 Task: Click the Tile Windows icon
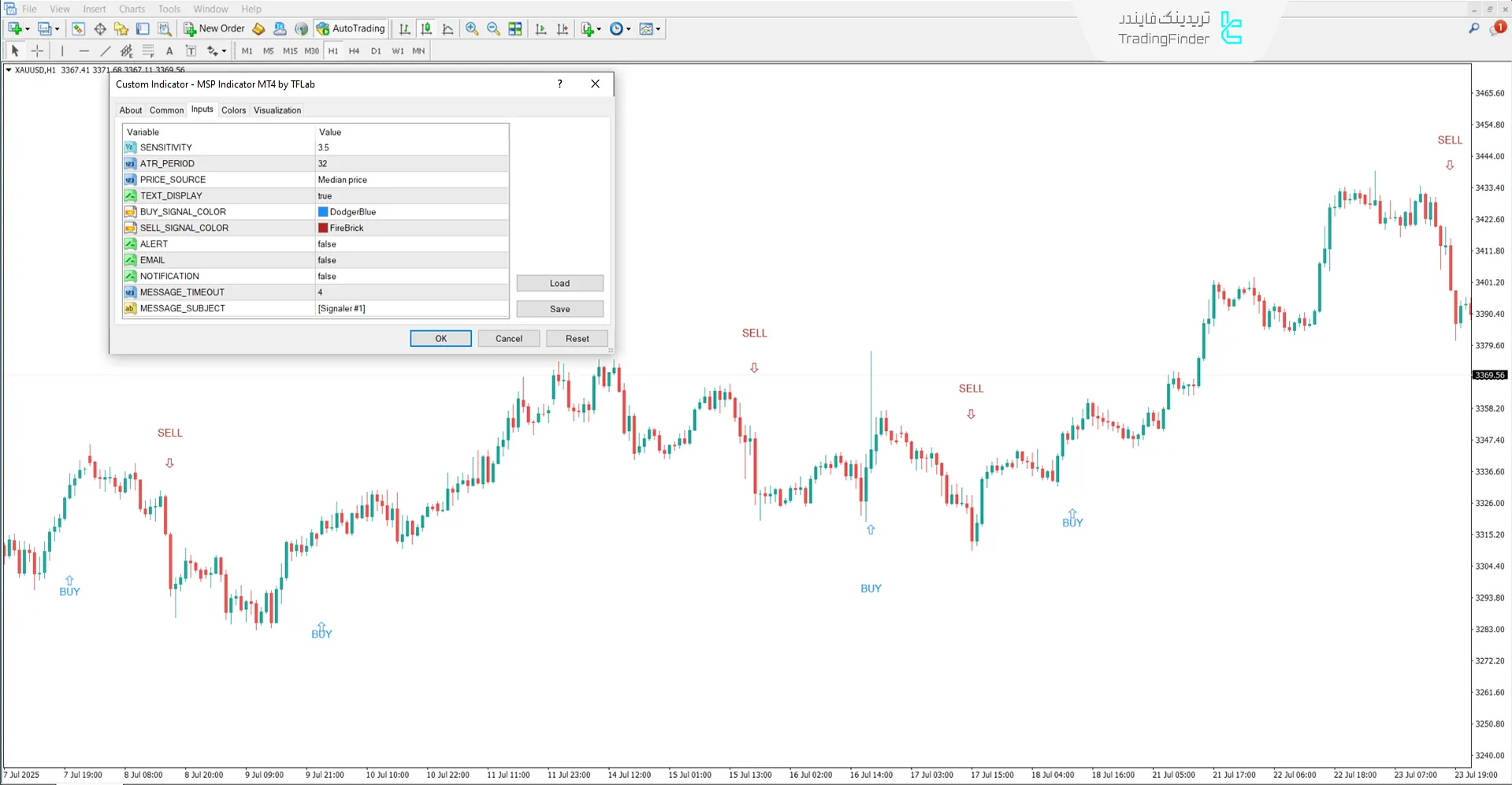(x=515, y=28)
